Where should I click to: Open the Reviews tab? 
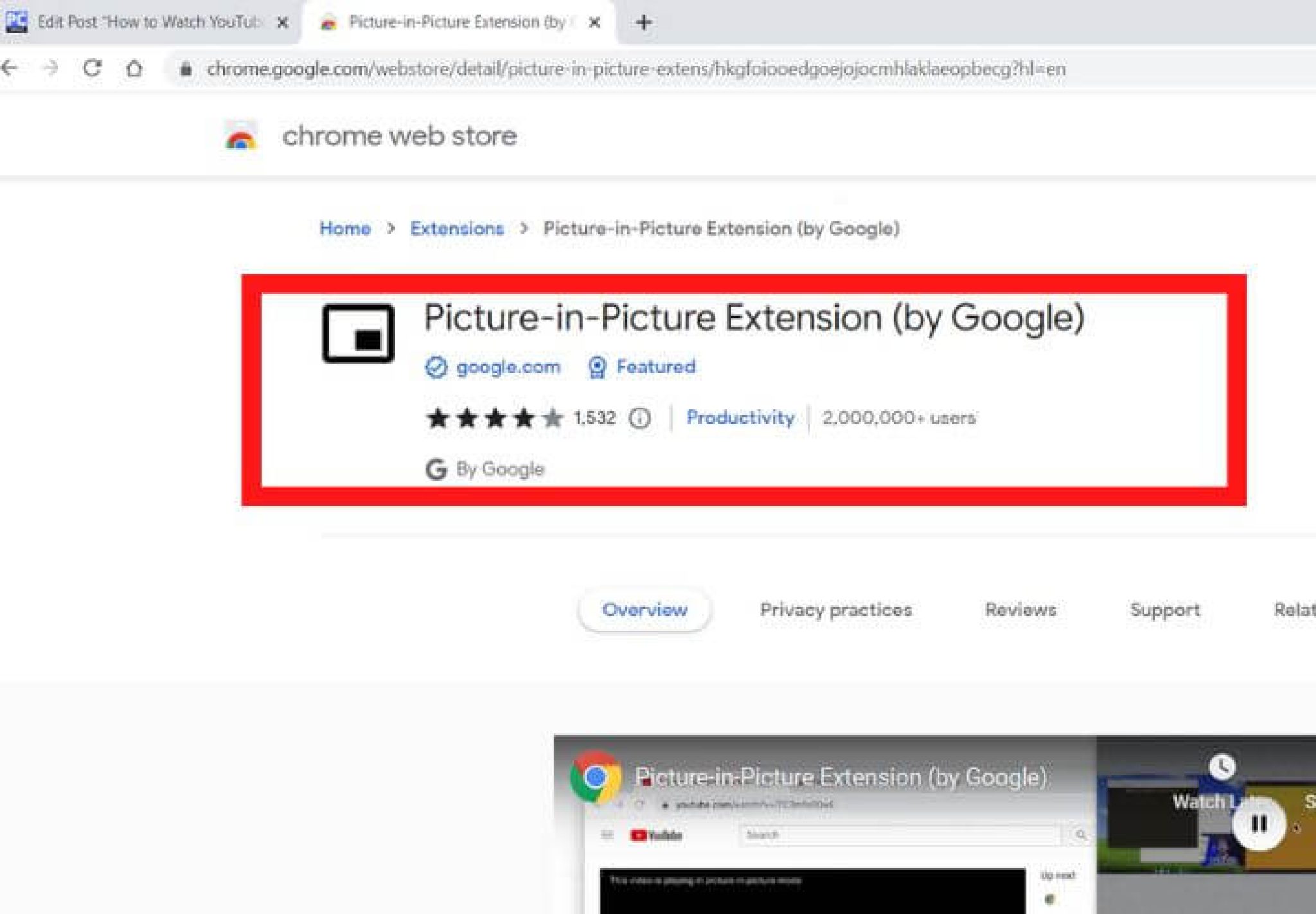click(1020, 609)
